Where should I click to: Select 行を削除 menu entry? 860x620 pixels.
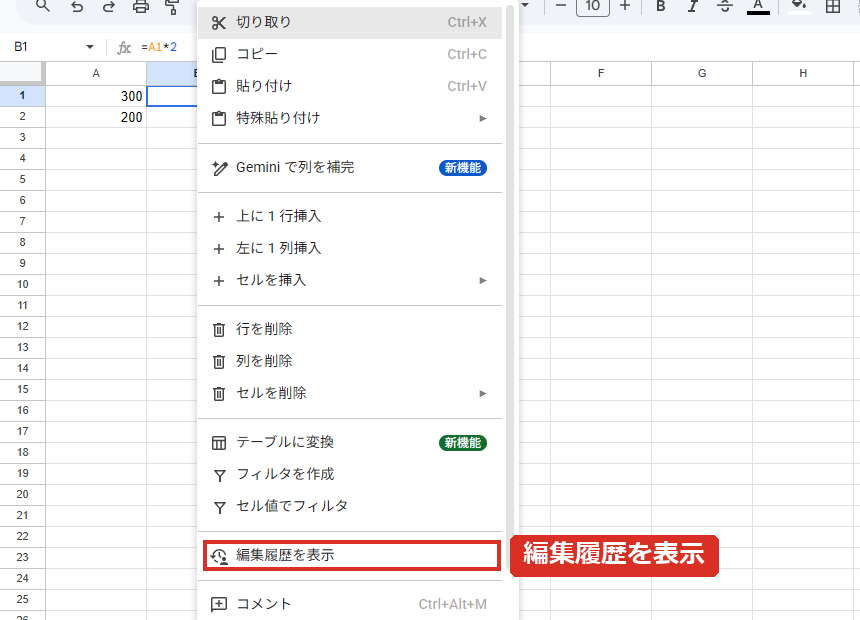click(x=350, y=329)
